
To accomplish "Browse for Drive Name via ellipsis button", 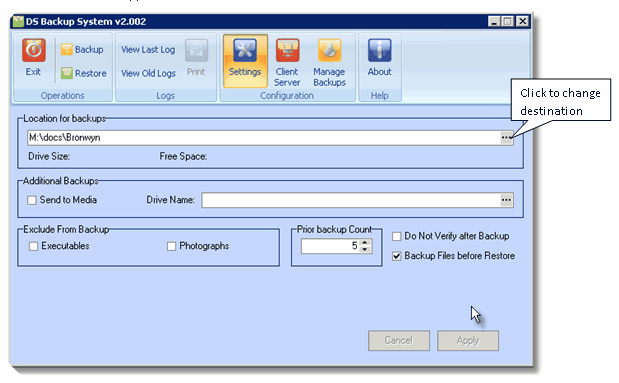I will pos(506,200).
